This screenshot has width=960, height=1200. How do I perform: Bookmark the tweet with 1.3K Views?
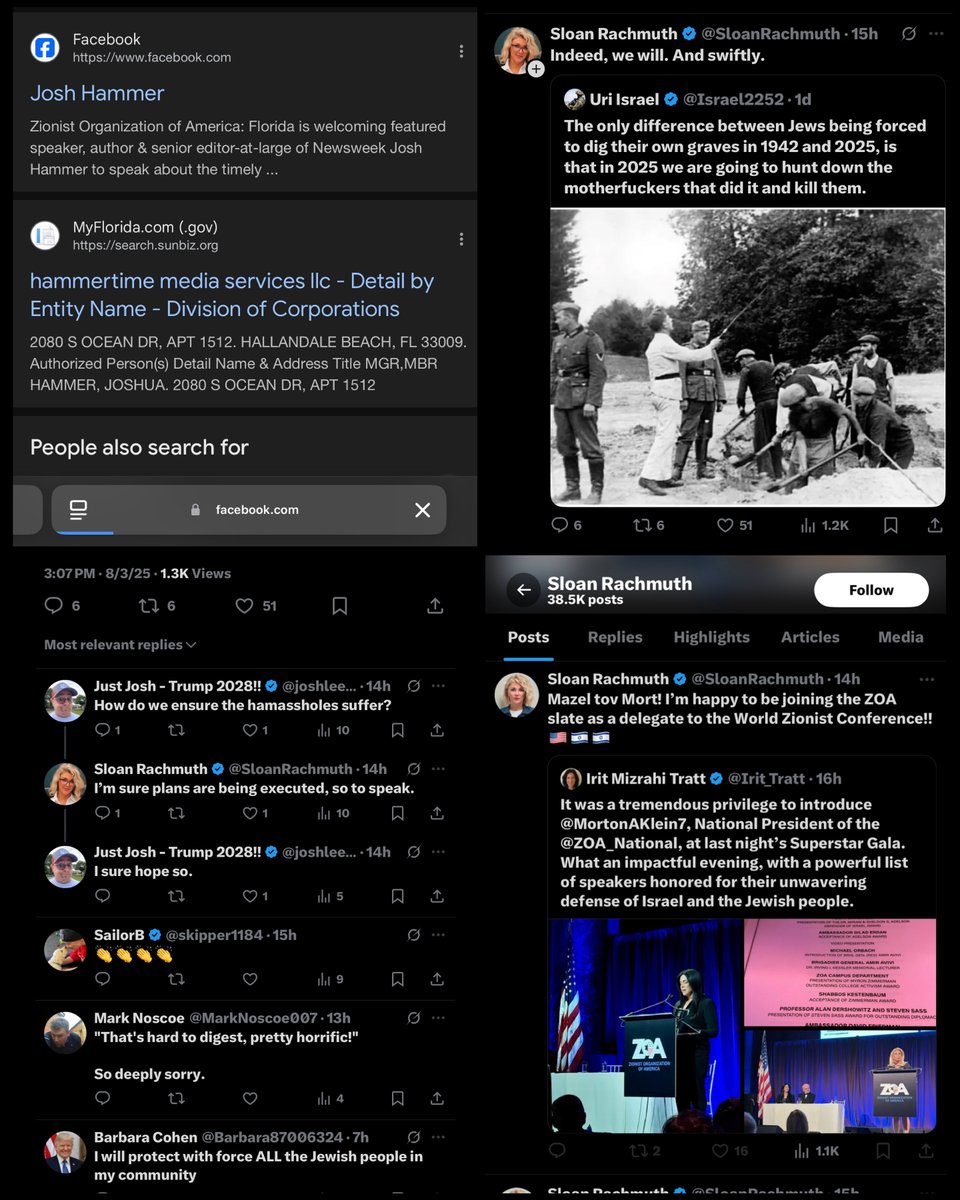(339, 606)
